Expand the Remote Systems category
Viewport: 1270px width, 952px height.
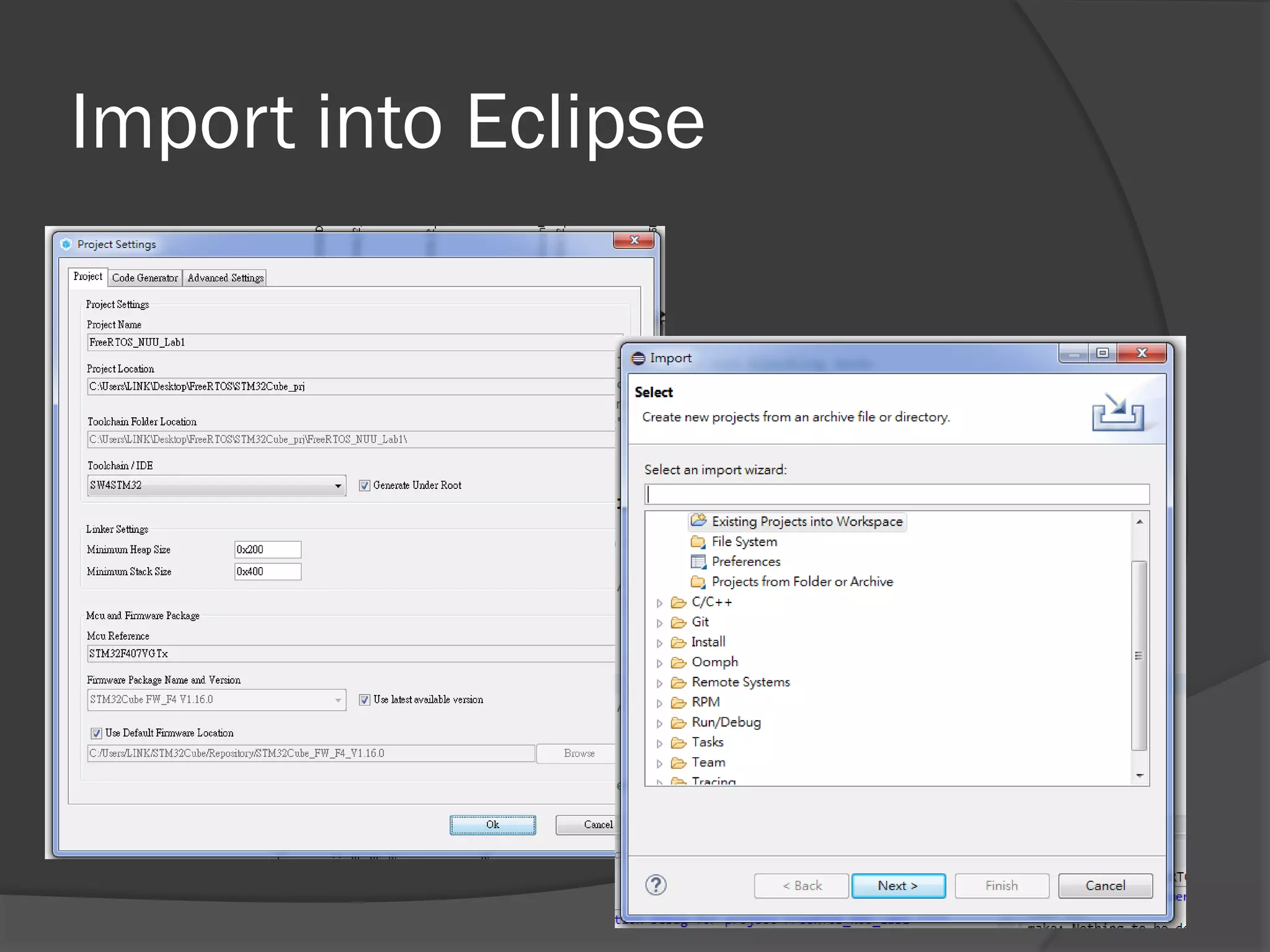pyautogui.click(x=660, y=683)
